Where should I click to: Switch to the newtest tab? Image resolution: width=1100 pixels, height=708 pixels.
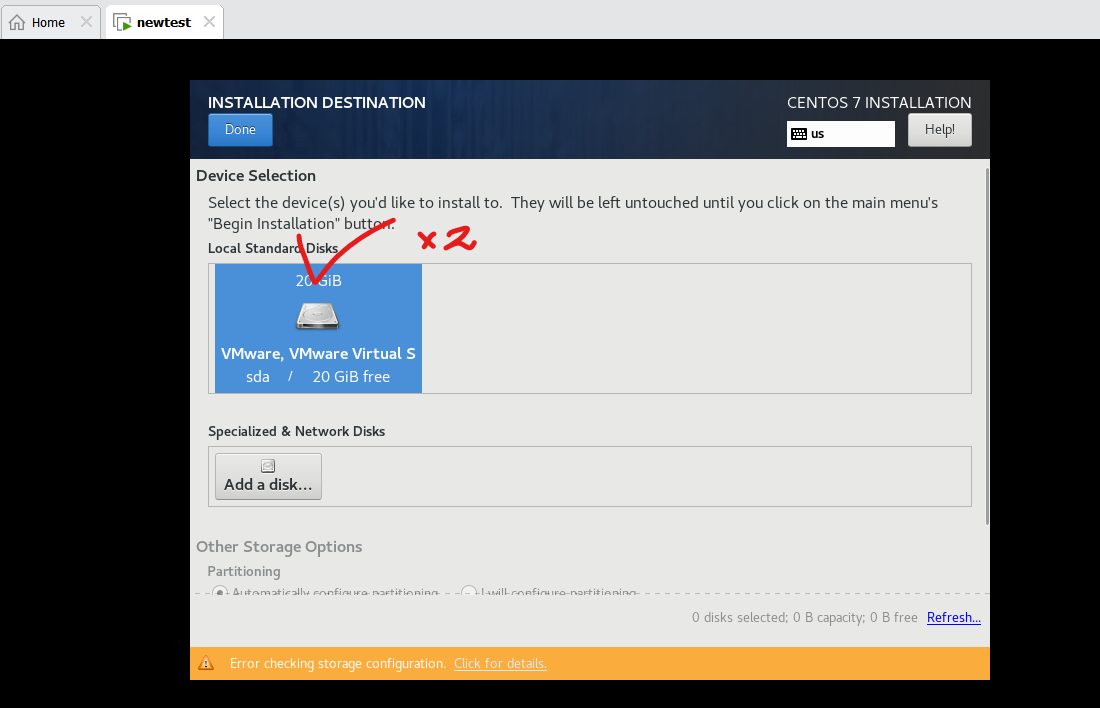[x=164, y=22]
